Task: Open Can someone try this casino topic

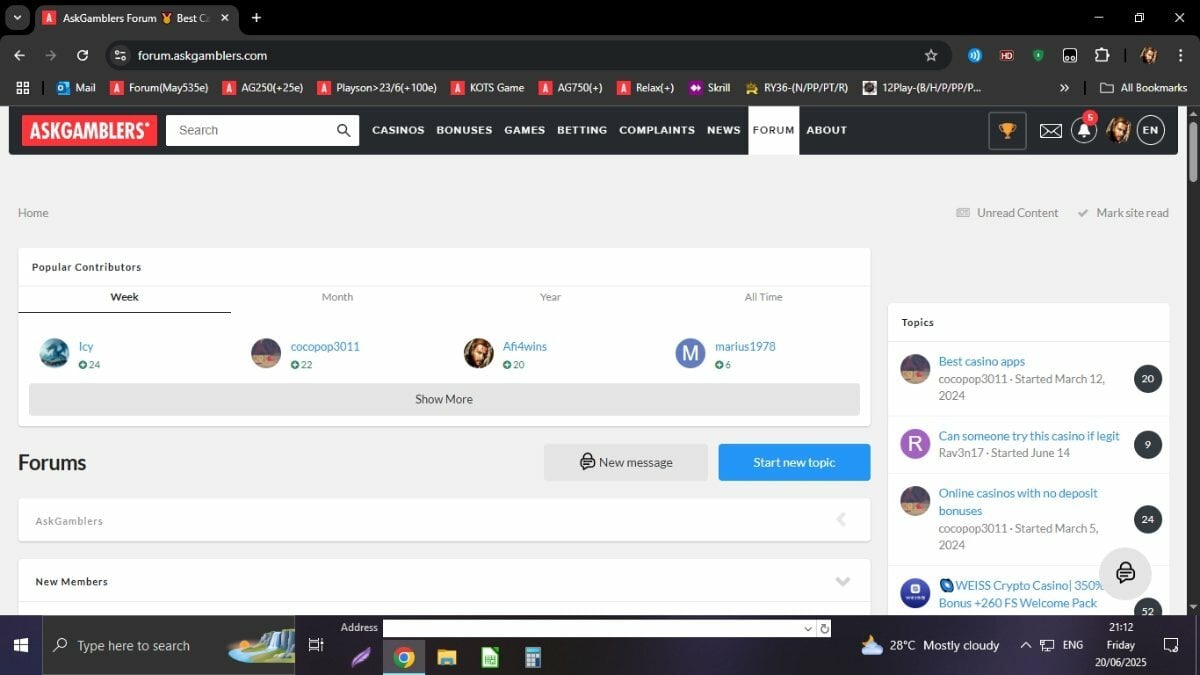Action: pyautogui.click(x=1029, y=436)
